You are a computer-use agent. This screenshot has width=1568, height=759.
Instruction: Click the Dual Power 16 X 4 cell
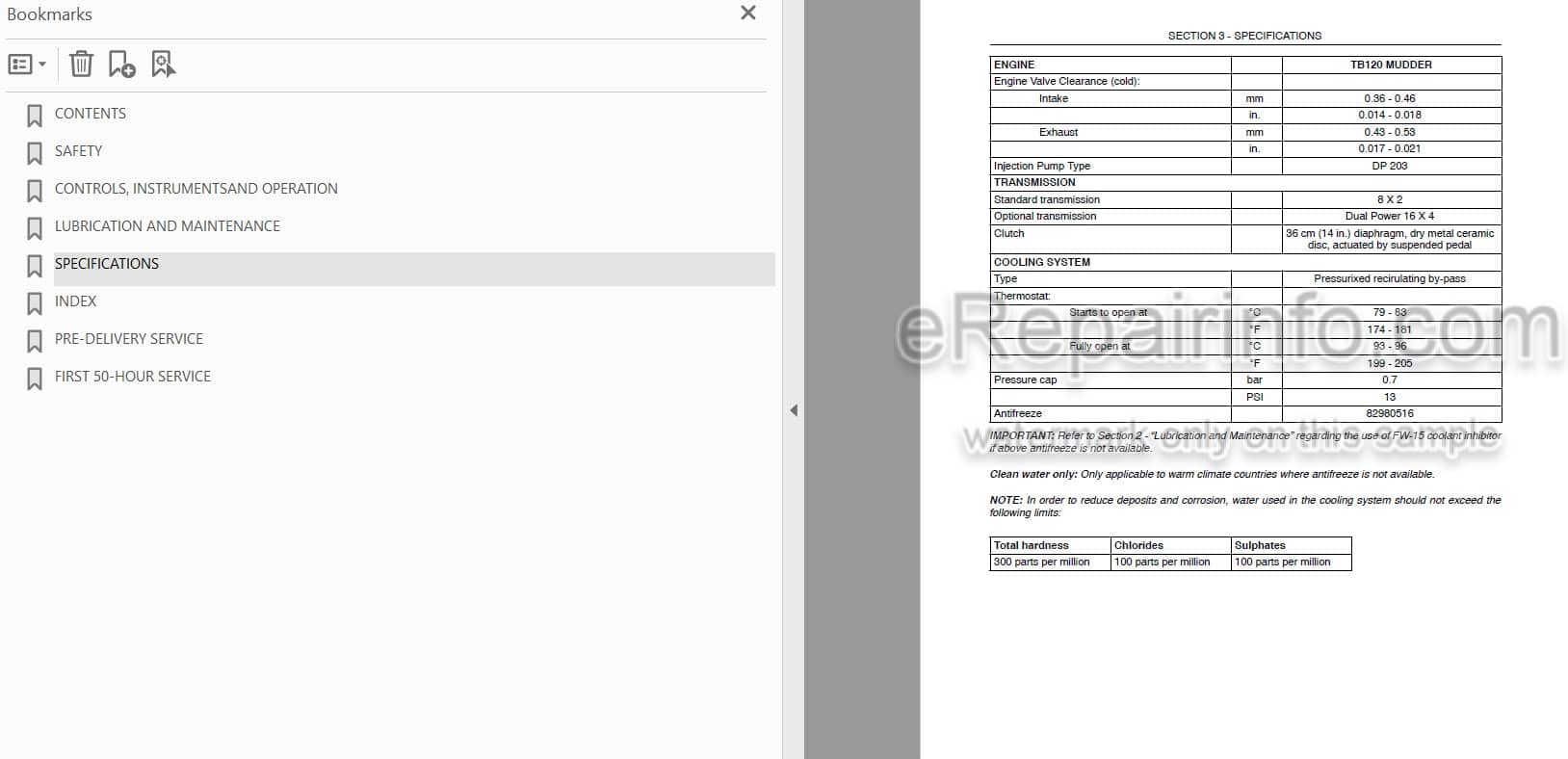(1390, 216)
